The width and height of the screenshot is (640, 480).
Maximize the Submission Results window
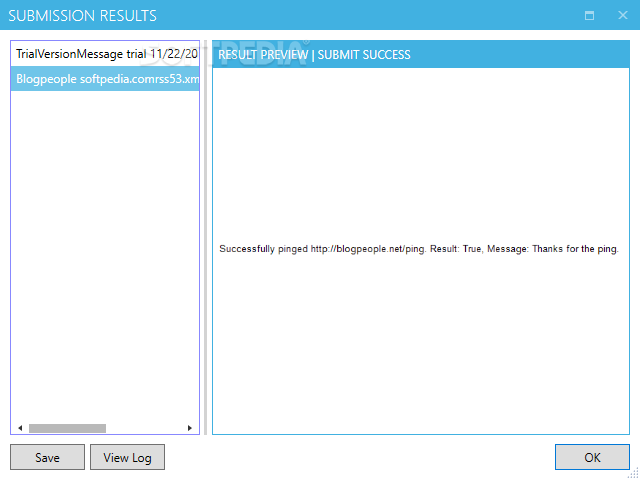589,16
